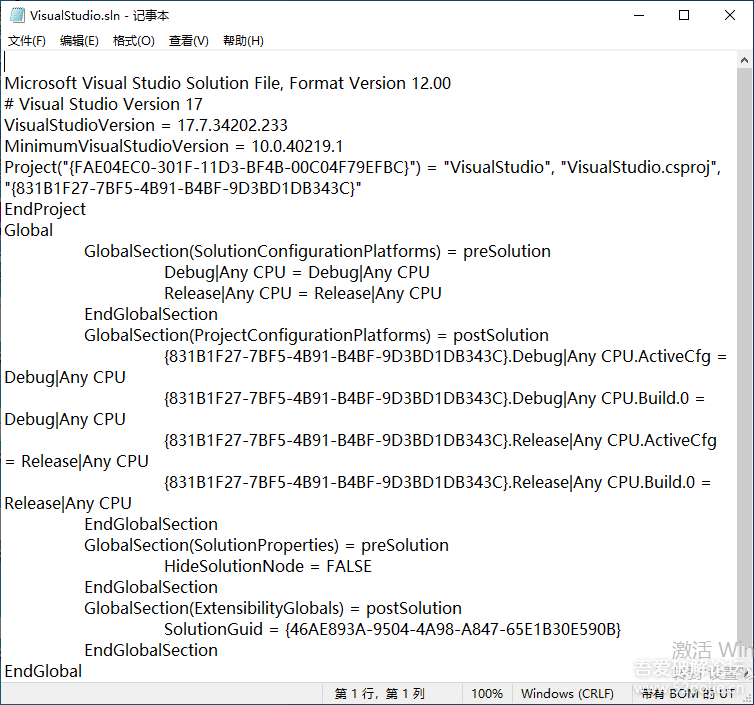Open the 格式(O) menu

[x=134, y=41]
